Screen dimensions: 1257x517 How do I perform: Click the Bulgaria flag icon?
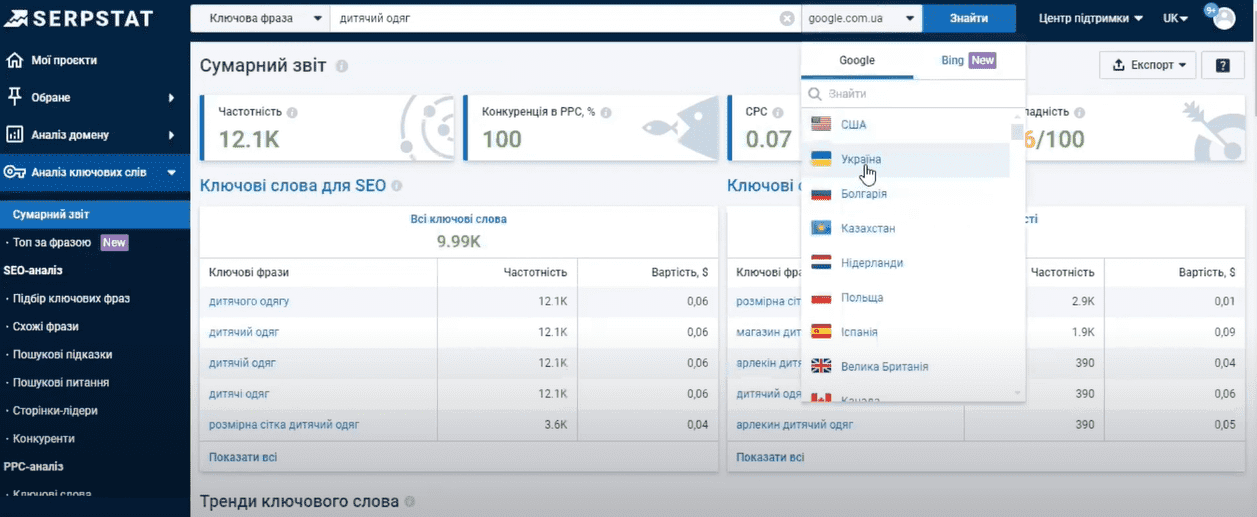click(x=821, y=194)
